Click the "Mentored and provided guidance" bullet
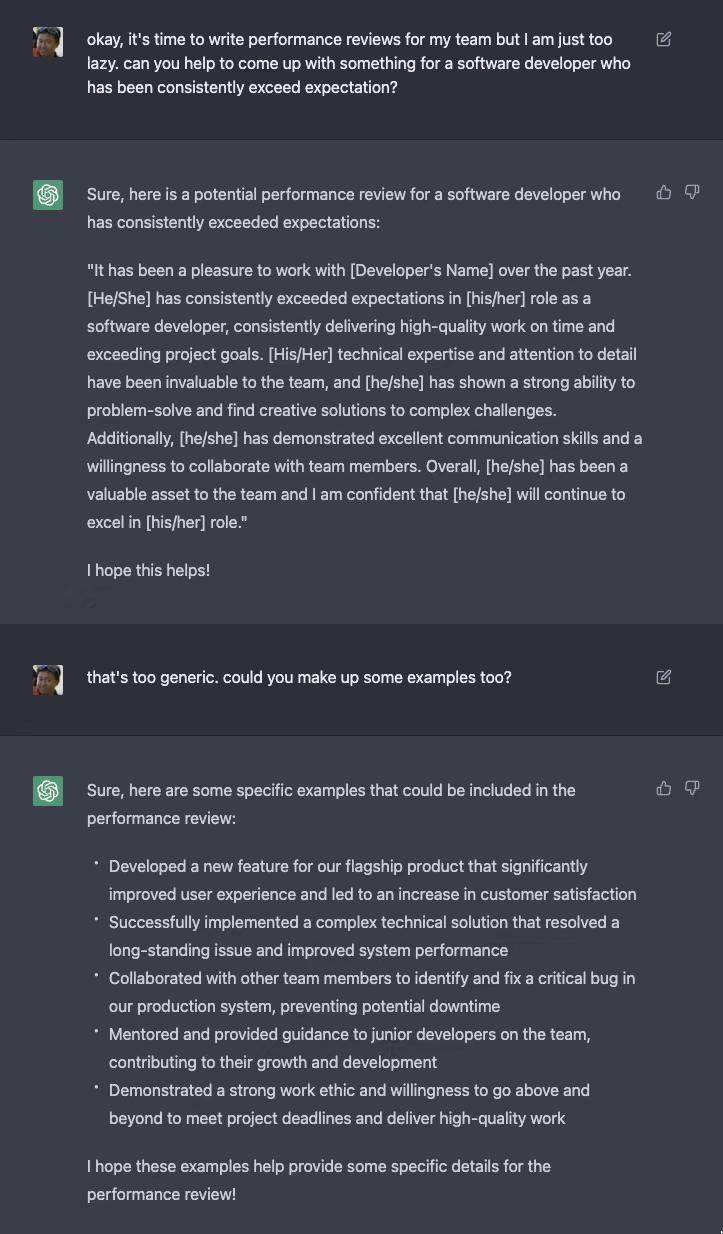 pyautogui.click(x=349, y=1048)
